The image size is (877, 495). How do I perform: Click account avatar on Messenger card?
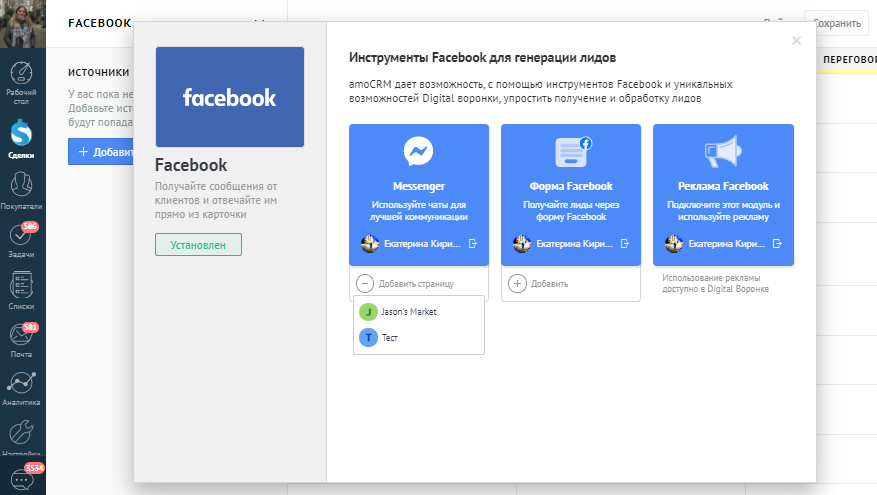pyautogui.click(x=370, y=244)
